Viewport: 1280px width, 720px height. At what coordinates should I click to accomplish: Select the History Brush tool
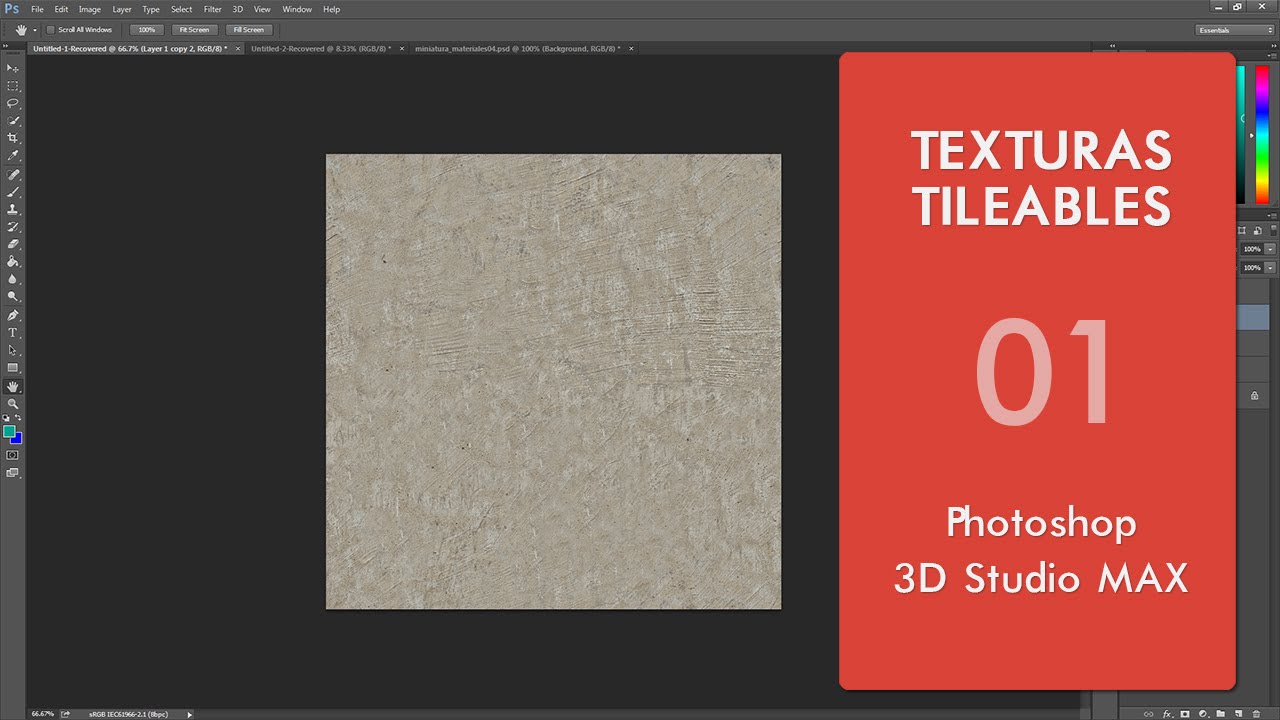coord(13,227)
